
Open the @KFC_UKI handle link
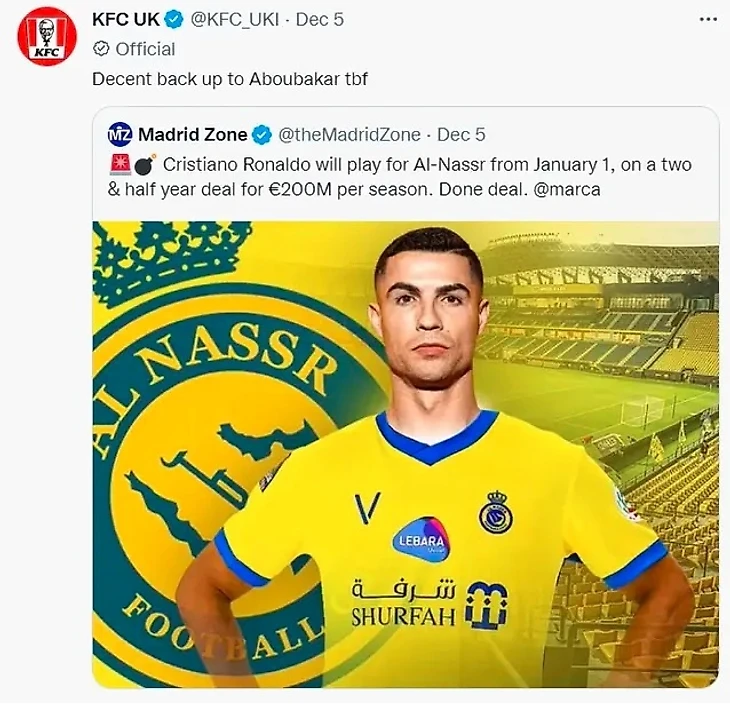[240, 20]
